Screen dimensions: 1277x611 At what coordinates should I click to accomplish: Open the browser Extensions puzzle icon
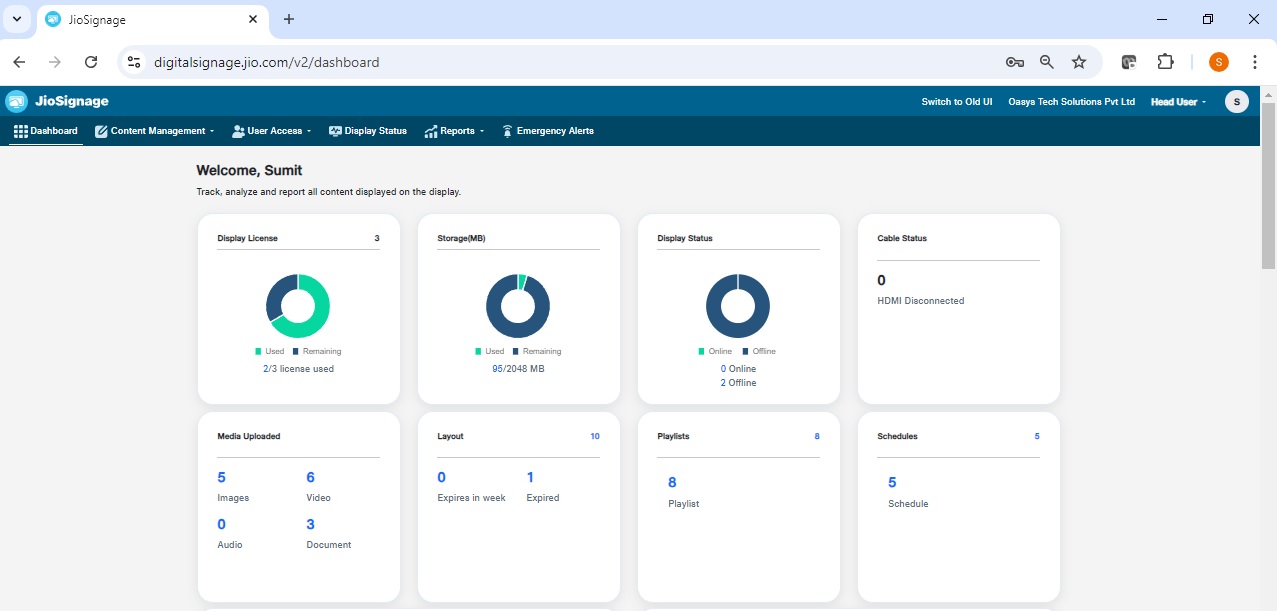pyautogui.click(x=1165, y=62)
